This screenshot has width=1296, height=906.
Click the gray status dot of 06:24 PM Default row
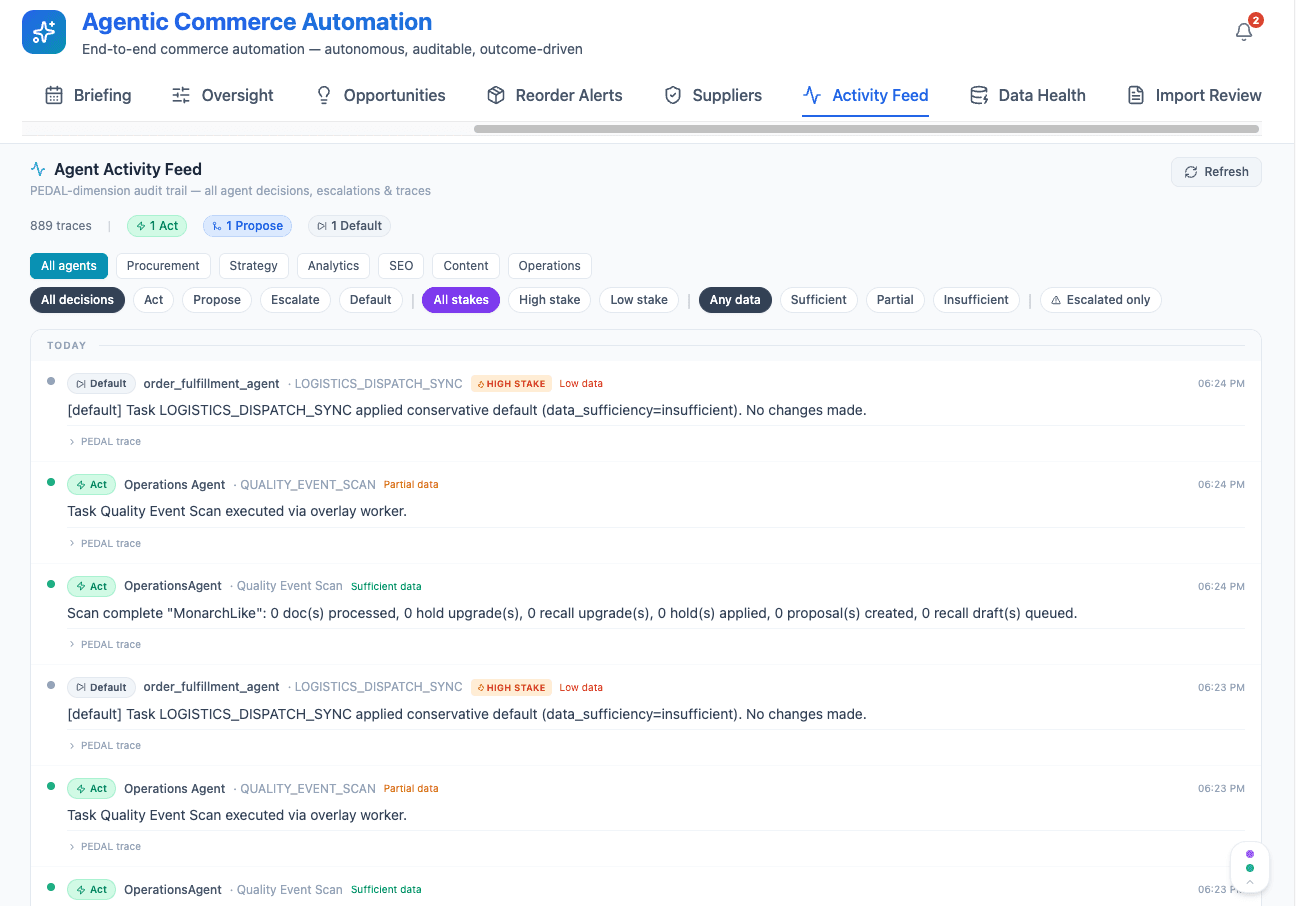pos(51,380)
